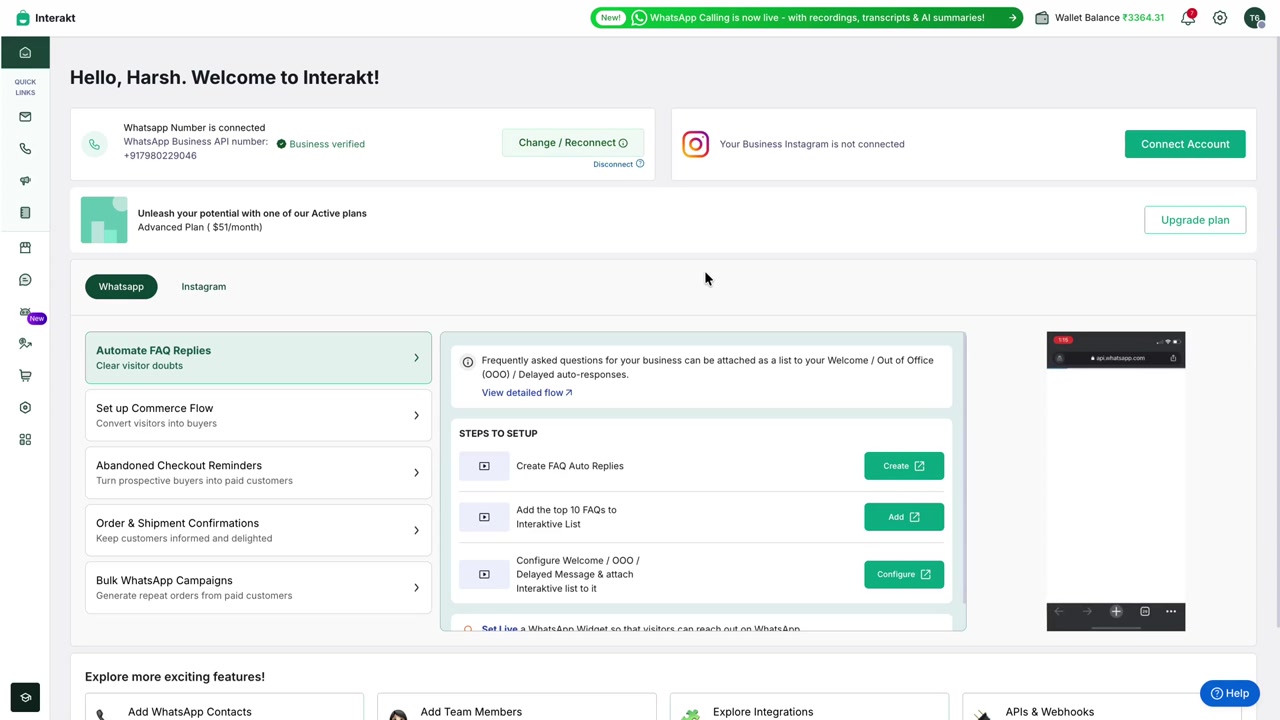Open View detailed flow link
This screenshot has height=720, width=1280.
(x=527, y=393)
